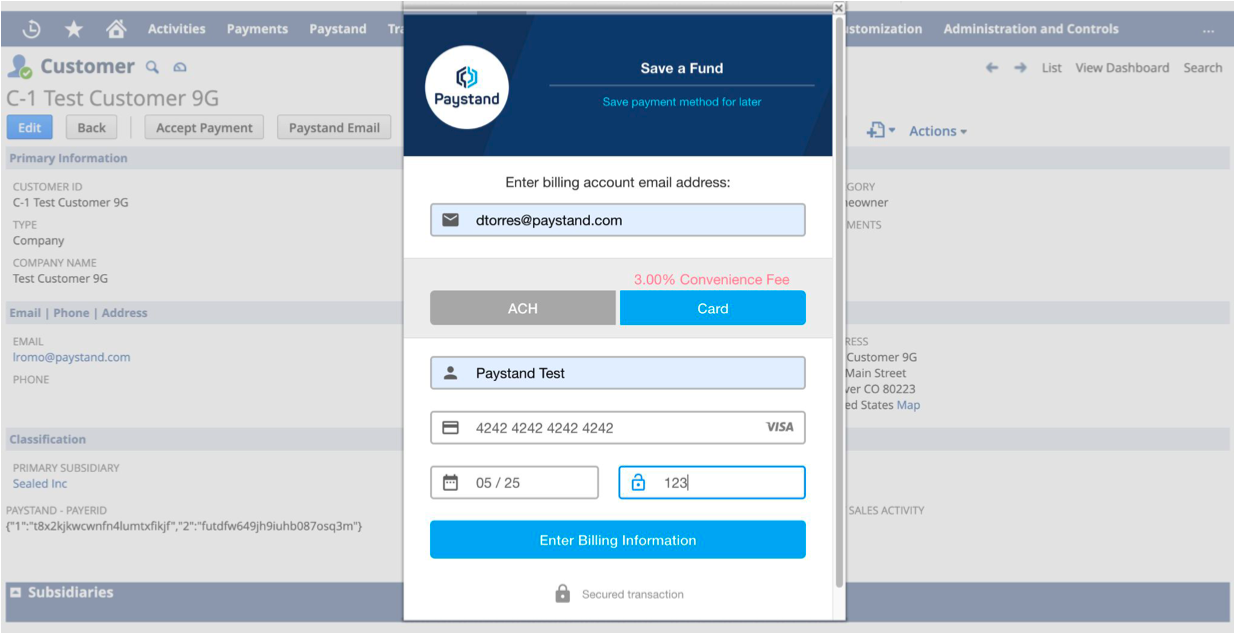This screenshot has height=635, width=1234.
Task: Open the new document plus icon dropdown
Action: (881, 131)
